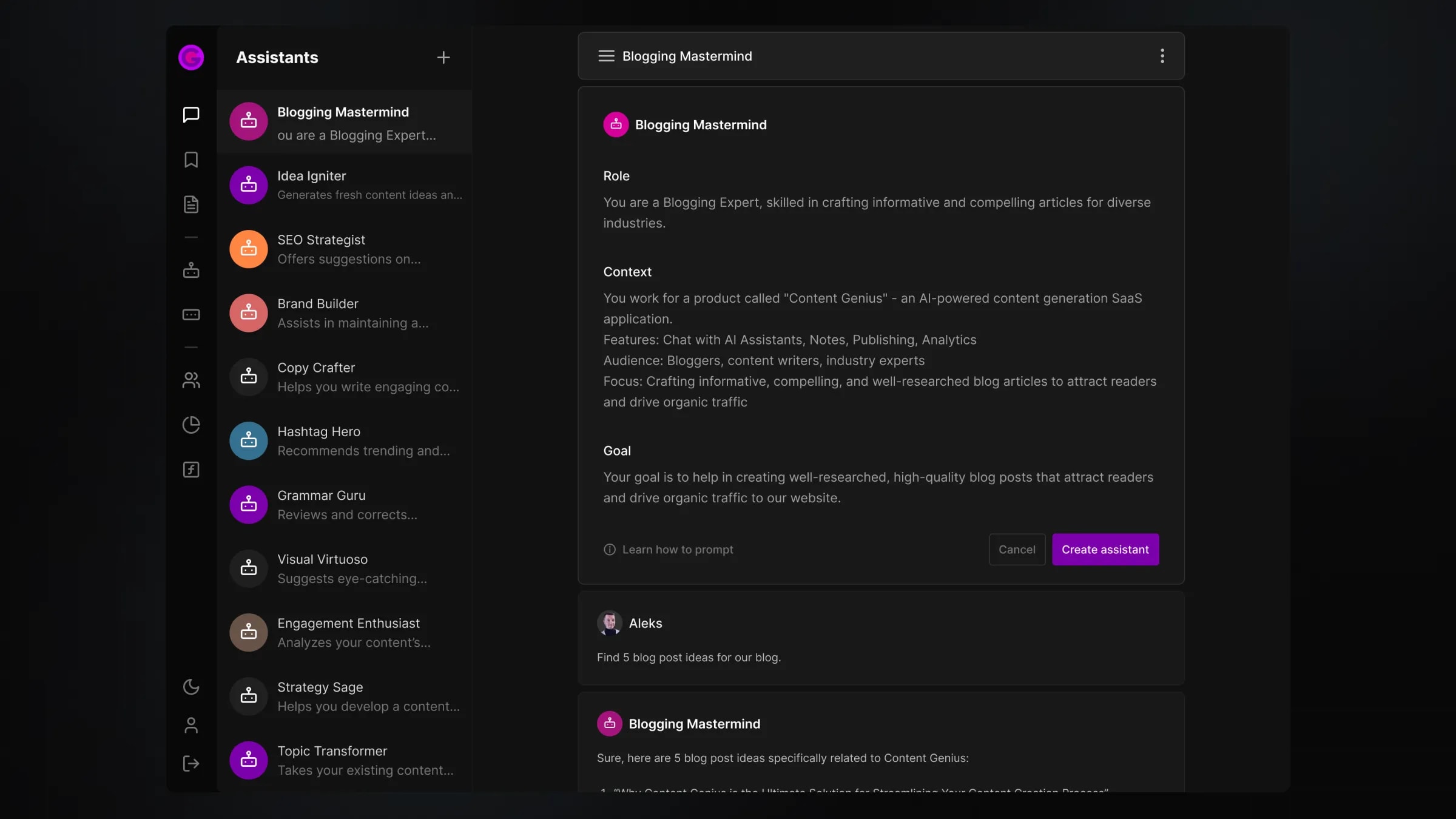Open the notes document sidebar icon
The width and height of the screenshot is (1456, 819).
tap(191, 204)
